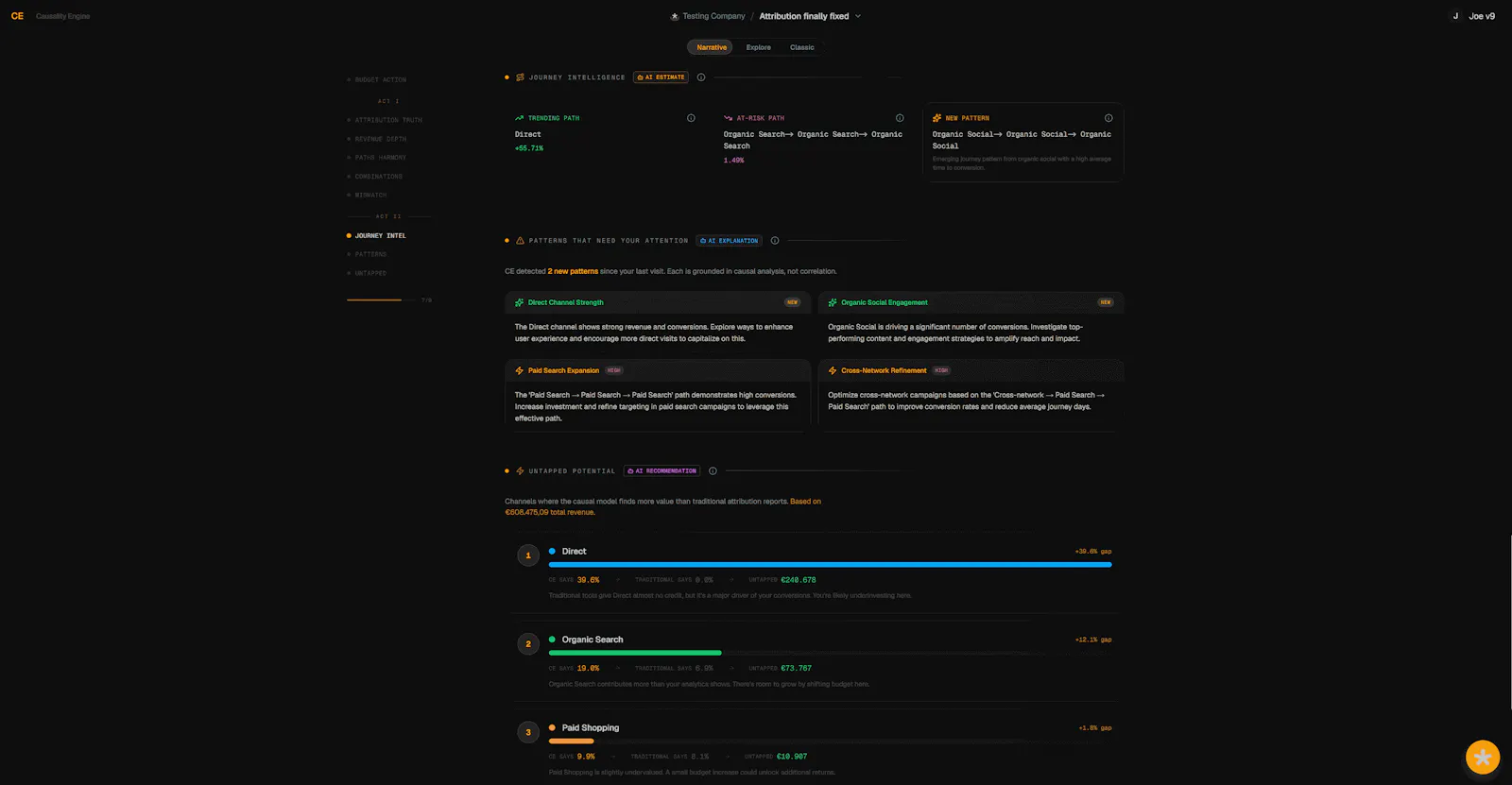Click HIGH badge on Cross-Network Refinement
The width and height of the screenshot is (1512, 785).
tap(941, 370)
